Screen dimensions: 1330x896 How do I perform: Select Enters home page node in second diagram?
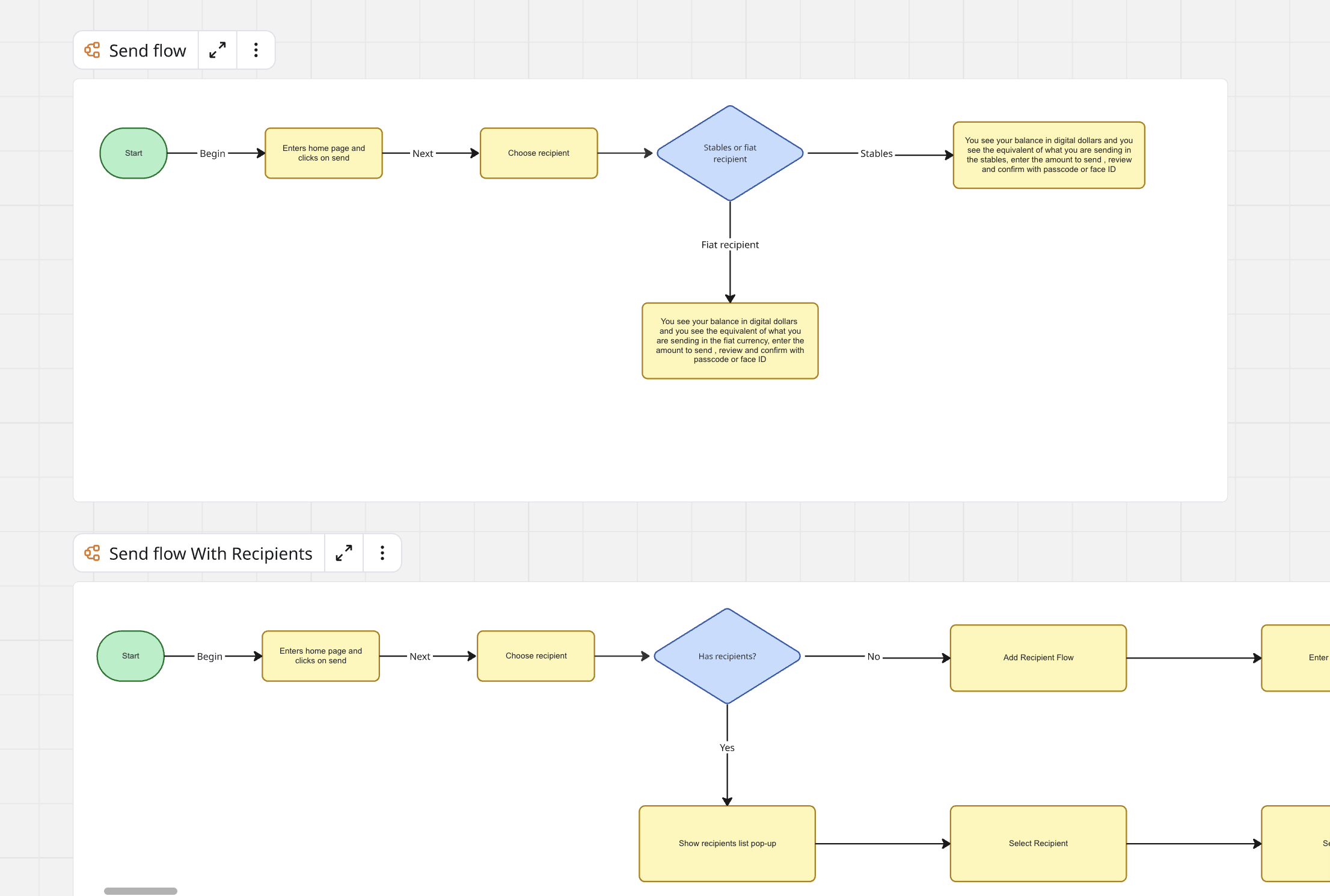[320, 656]
